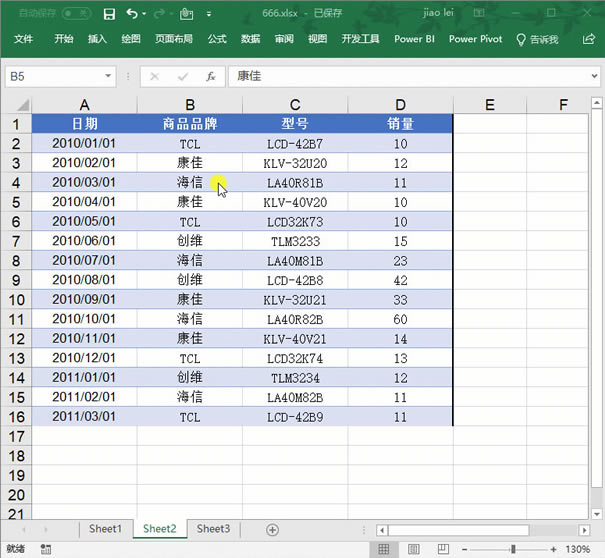
Task: Click the confirm checkmark formula button
Action: [x=183, y=76]
